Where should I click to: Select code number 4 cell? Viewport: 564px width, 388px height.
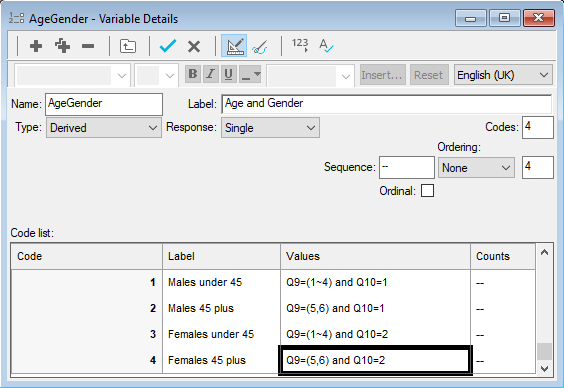click(x=87, y=360)
